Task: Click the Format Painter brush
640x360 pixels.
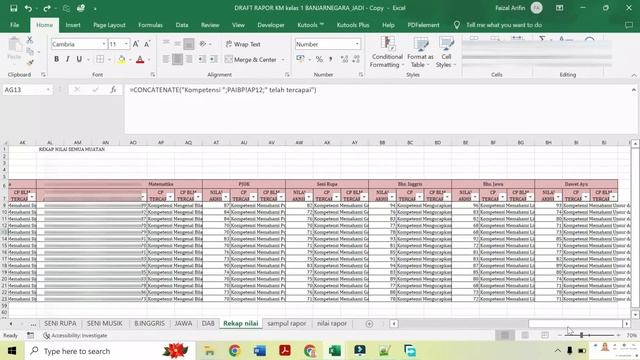Action: (x=30, y=62)
